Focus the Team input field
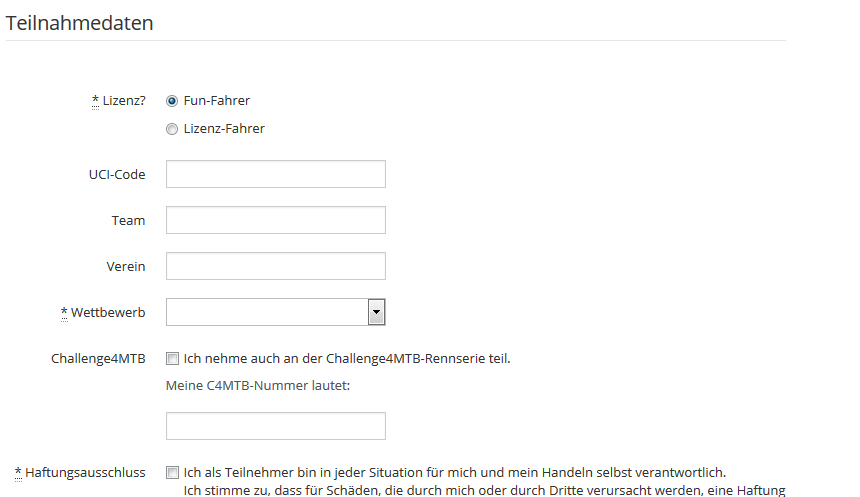 (275, 220)
